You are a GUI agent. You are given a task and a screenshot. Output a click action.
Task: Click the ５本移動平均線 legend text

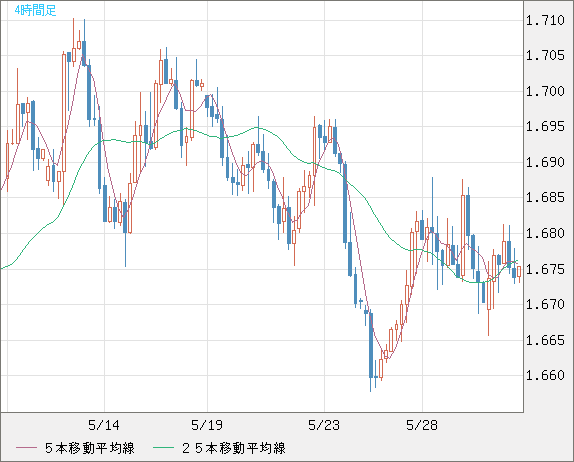pyautogui.click(x=90, y=448)
